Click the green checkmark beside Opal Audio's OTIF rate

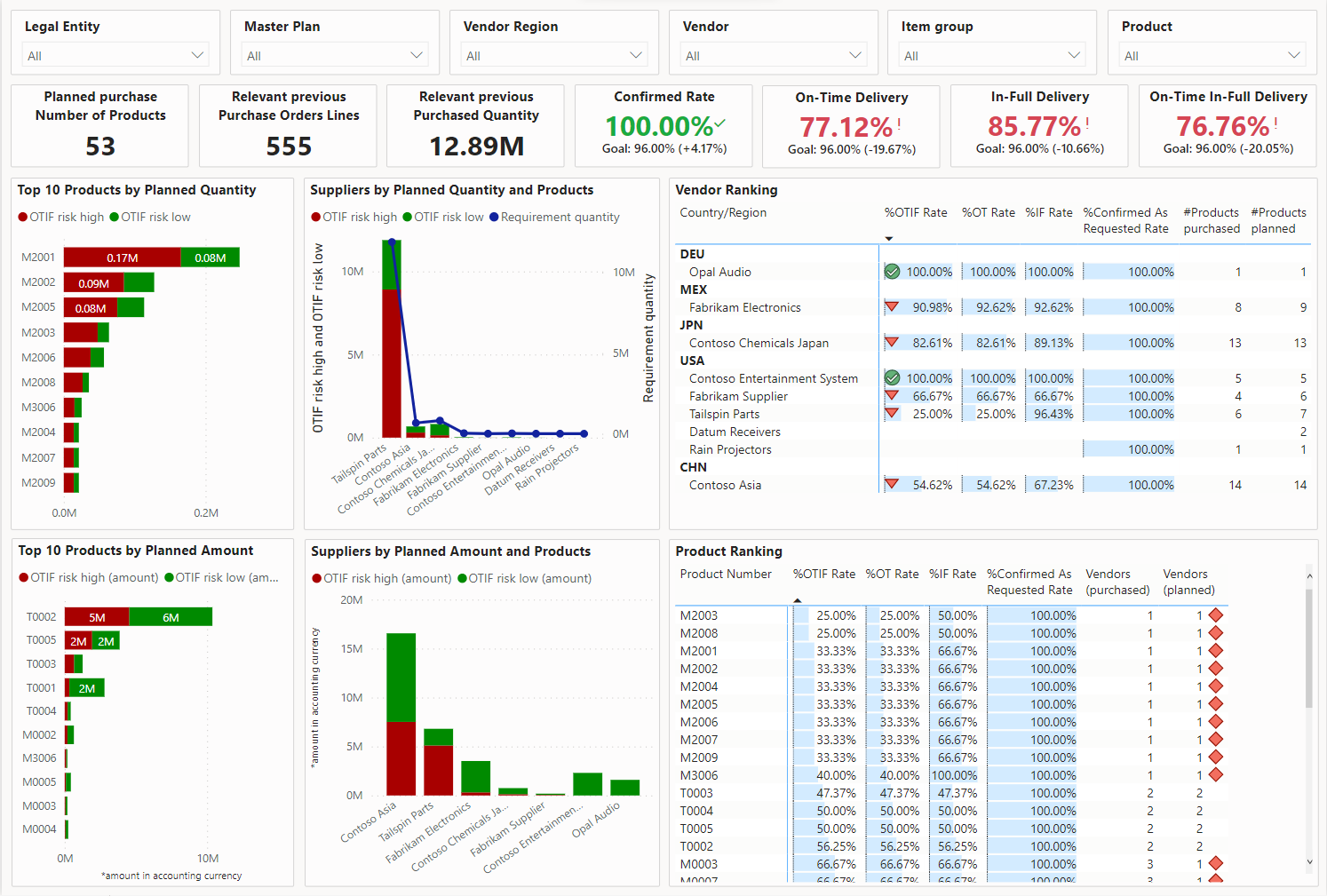(892, 272)
